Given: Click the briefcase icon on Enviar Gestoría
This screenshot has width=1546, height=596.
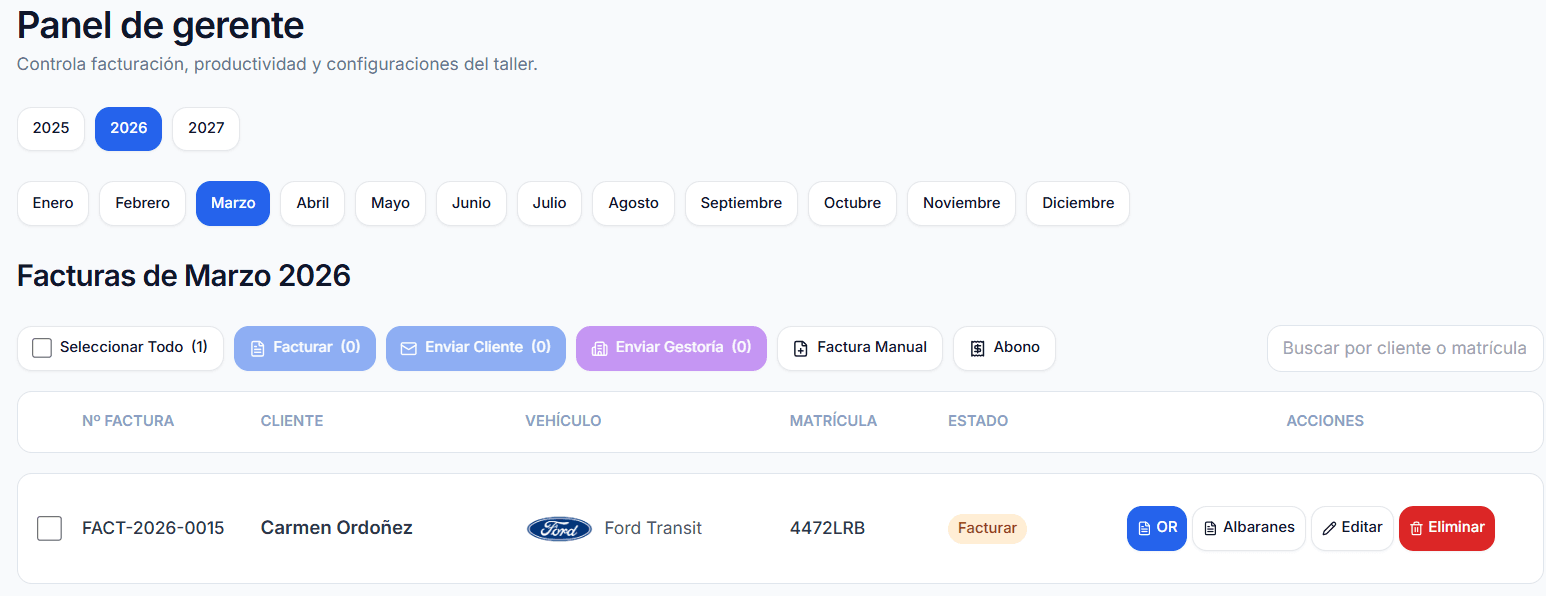Looking at the screenshot, I should tap(599, 347).
